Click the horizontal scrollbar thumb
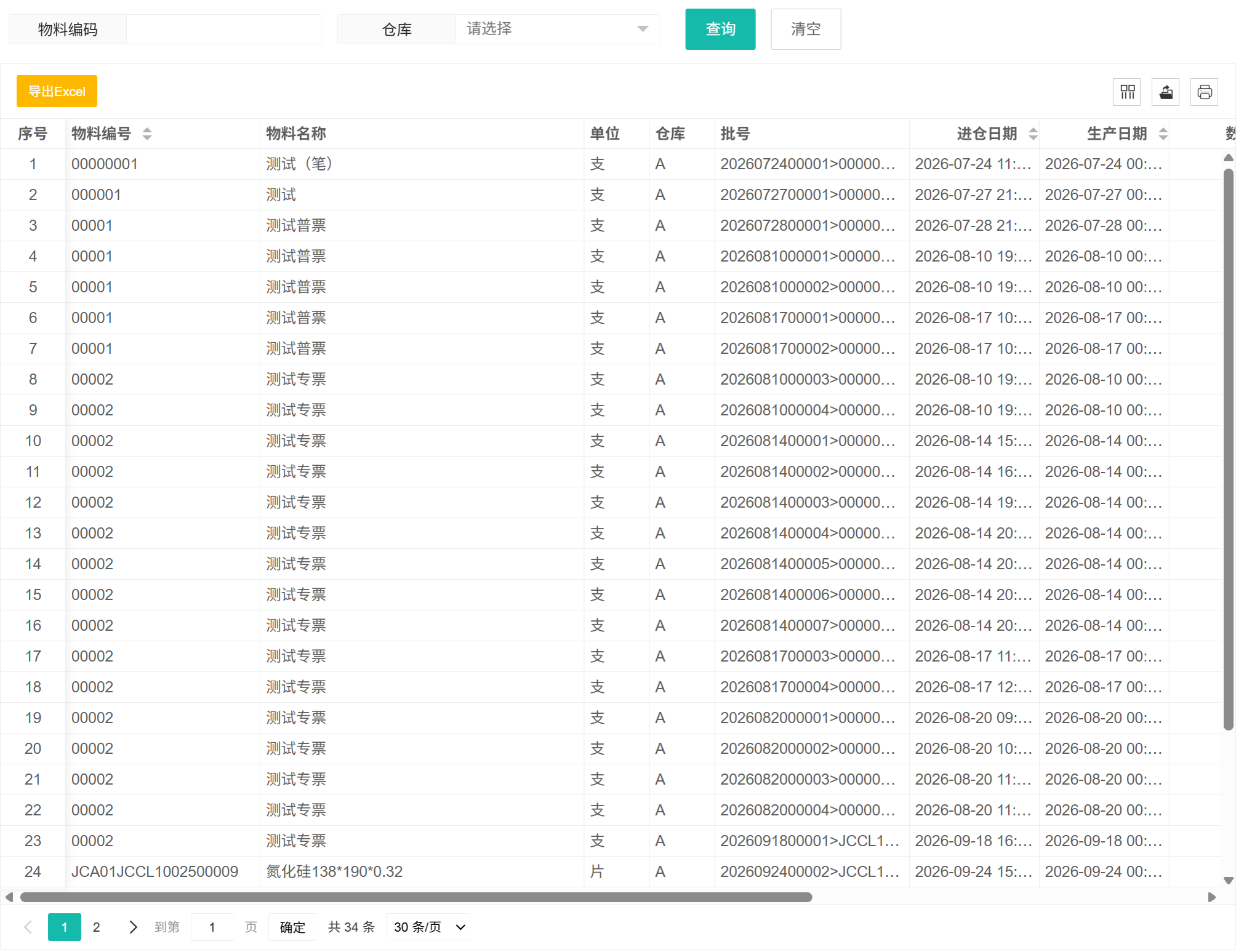 tap(416, 897)
